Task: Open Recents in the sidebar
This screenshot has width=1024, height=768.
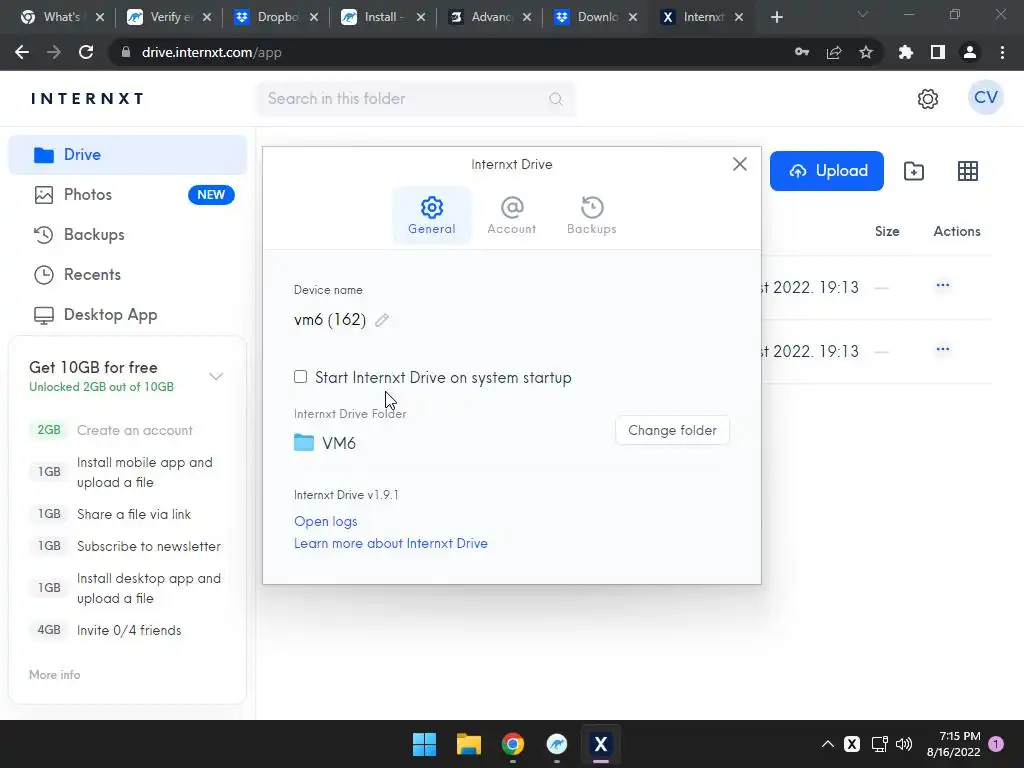Action: (127, 274)
